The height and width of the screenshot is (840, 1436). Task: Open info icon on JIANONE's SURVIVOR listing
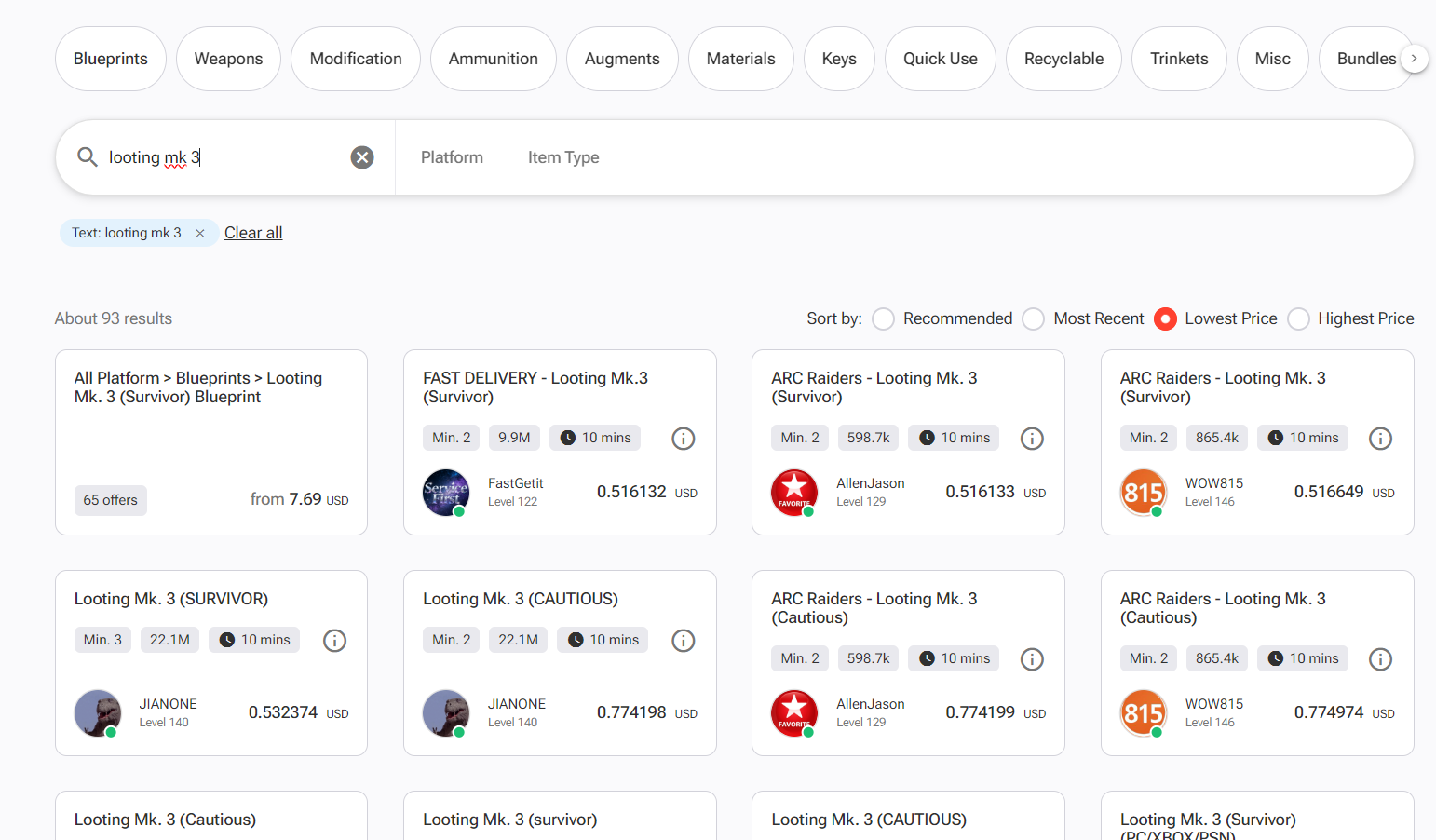point(334,641)
